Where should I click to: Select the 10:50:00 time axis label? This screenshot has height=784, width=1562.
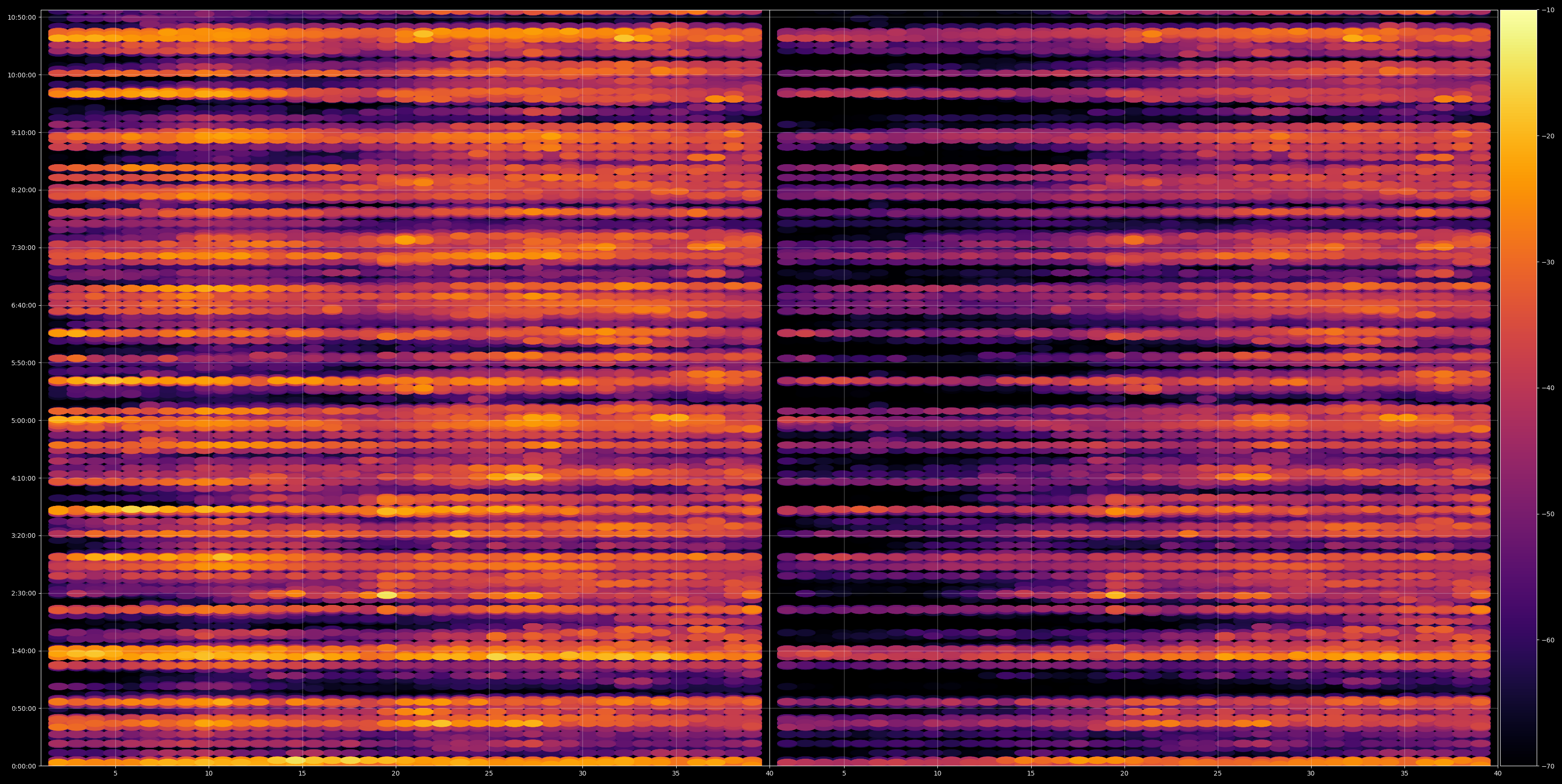22,17
